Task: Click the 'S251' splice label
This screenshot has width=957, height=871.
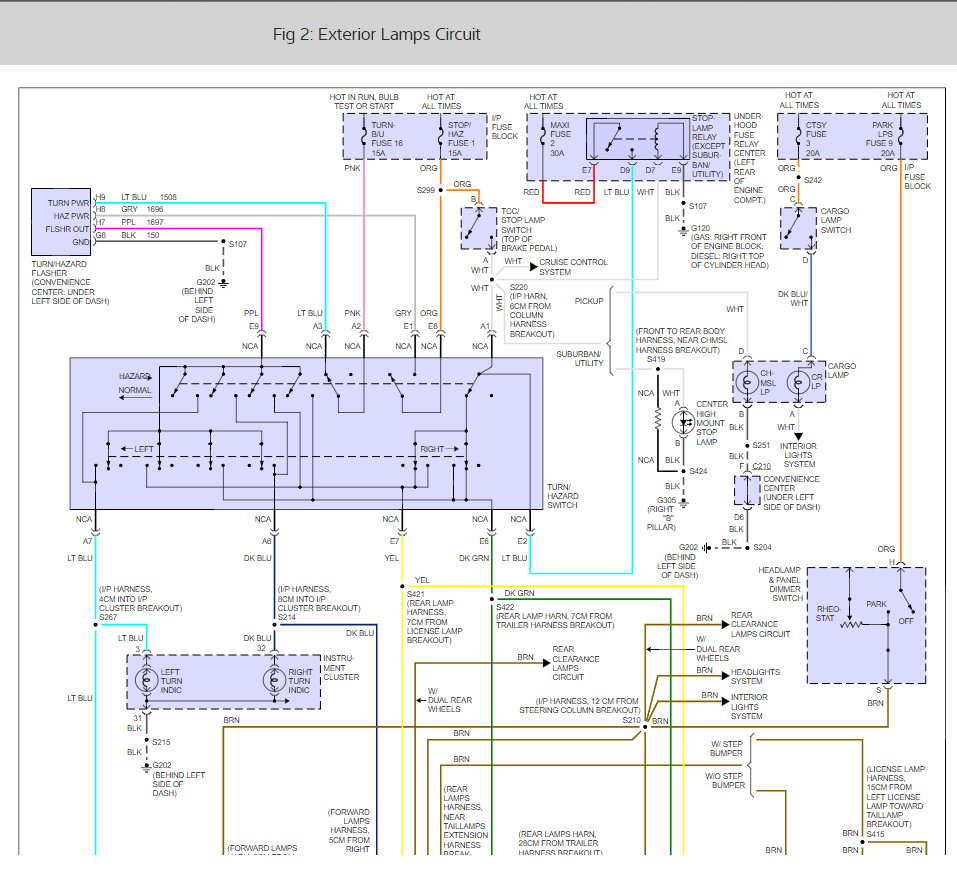Action: pyautogui.click(x=761, y=446)
